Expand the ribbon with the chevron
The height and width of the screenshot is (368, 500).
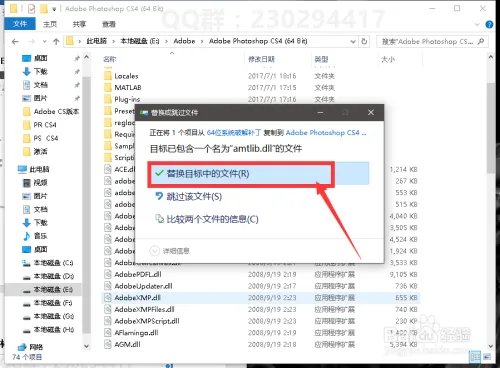coord(477,24)
